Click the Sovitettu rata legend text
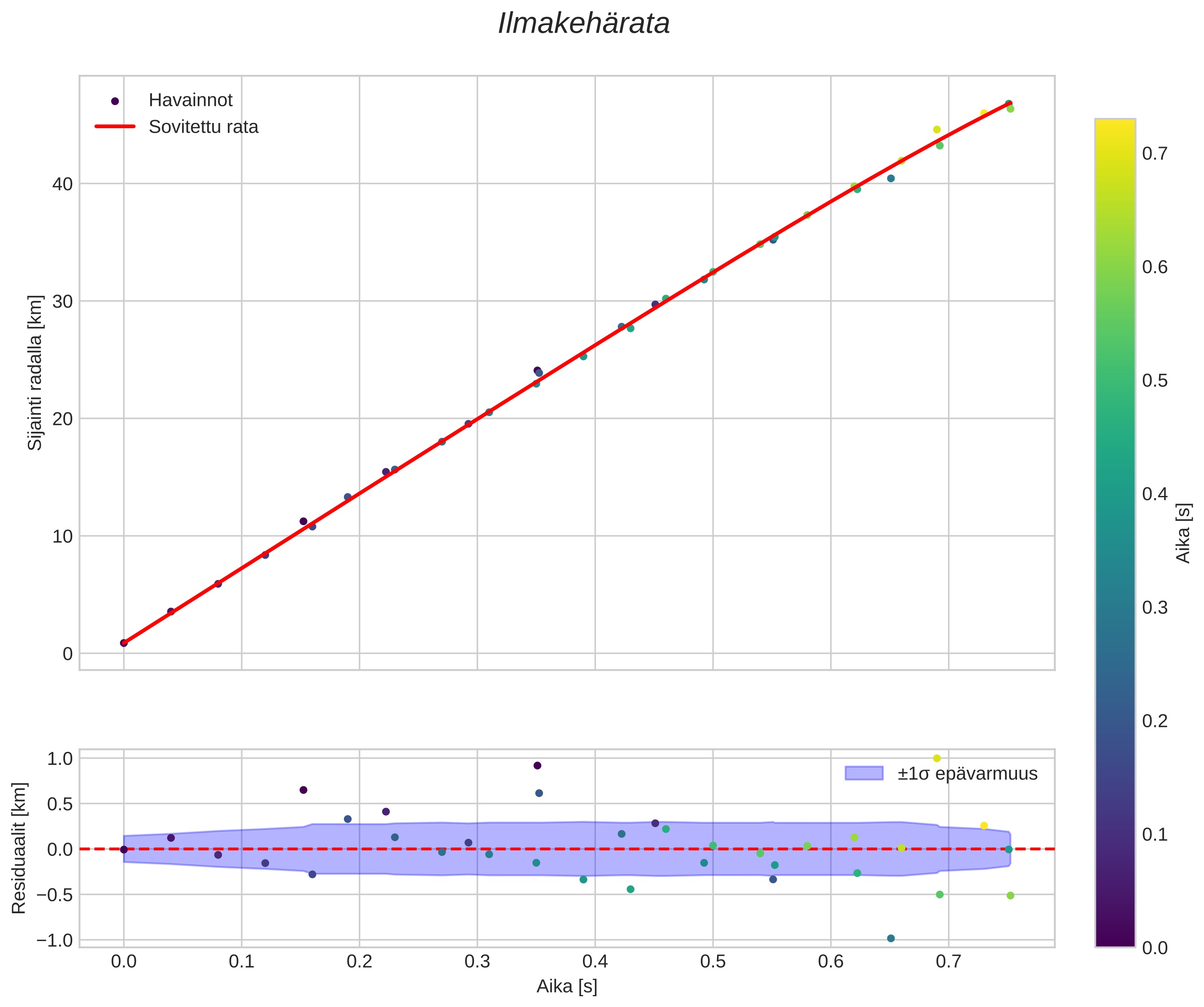Viewport: 1204px width, 1007px height. (204, 127)
